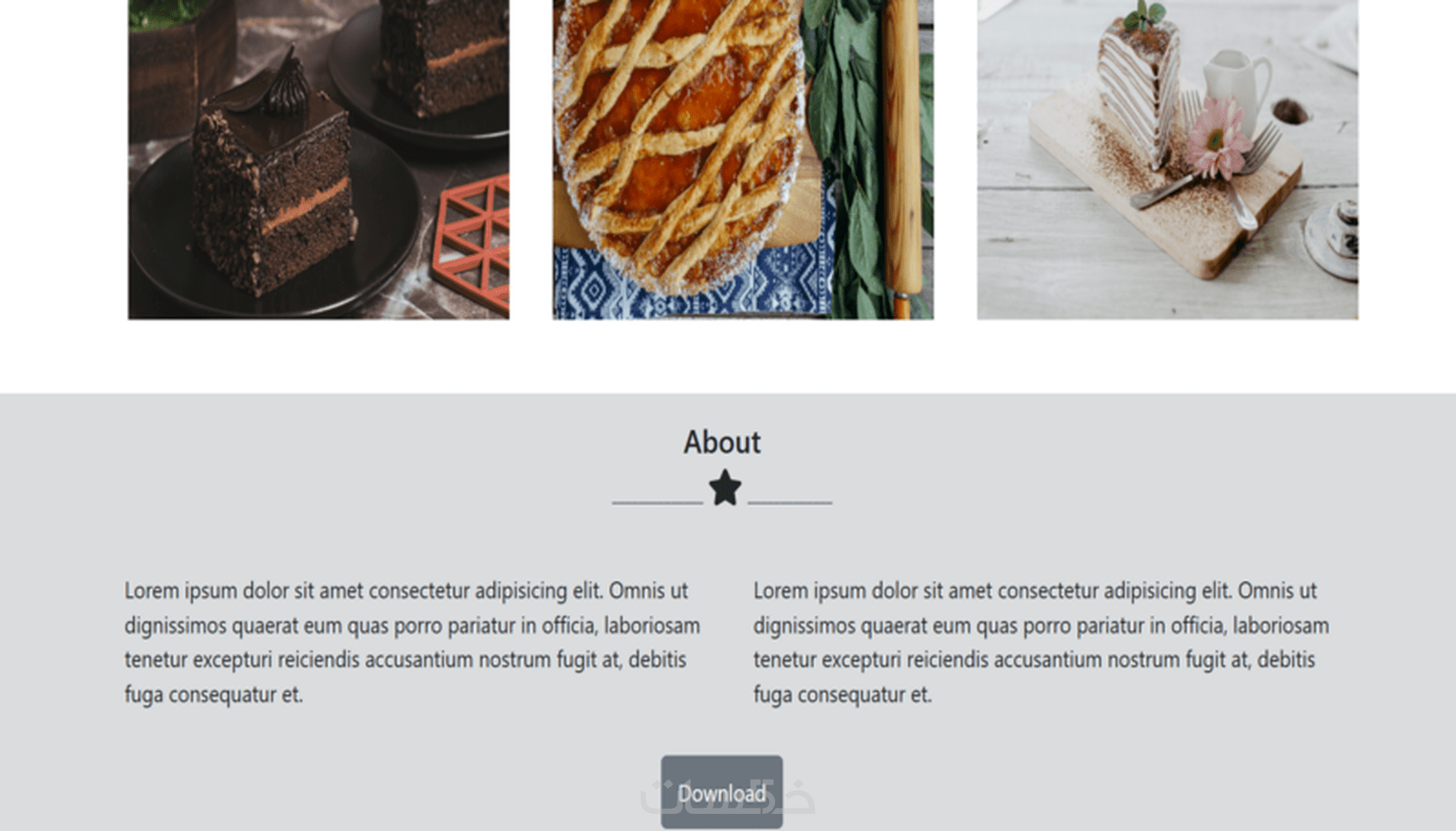
Task: Click the divider line left of the star
Action: pyautogui.click(x=657, y=502)
